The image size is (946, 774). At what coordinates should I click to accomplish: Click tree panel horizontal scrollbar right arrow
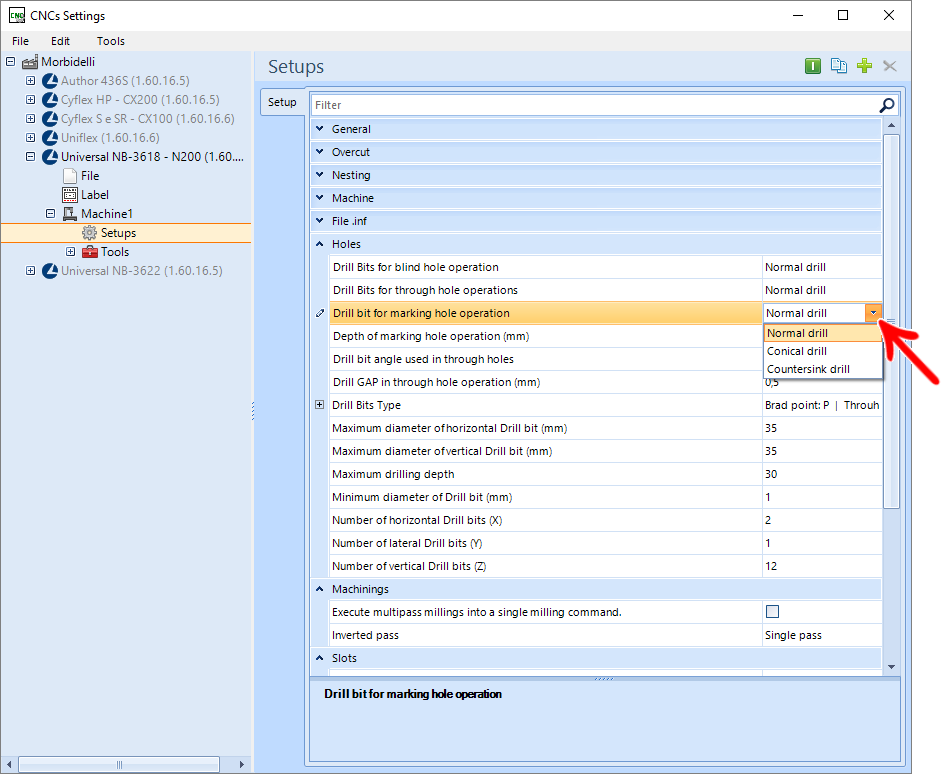coord(241,764)
